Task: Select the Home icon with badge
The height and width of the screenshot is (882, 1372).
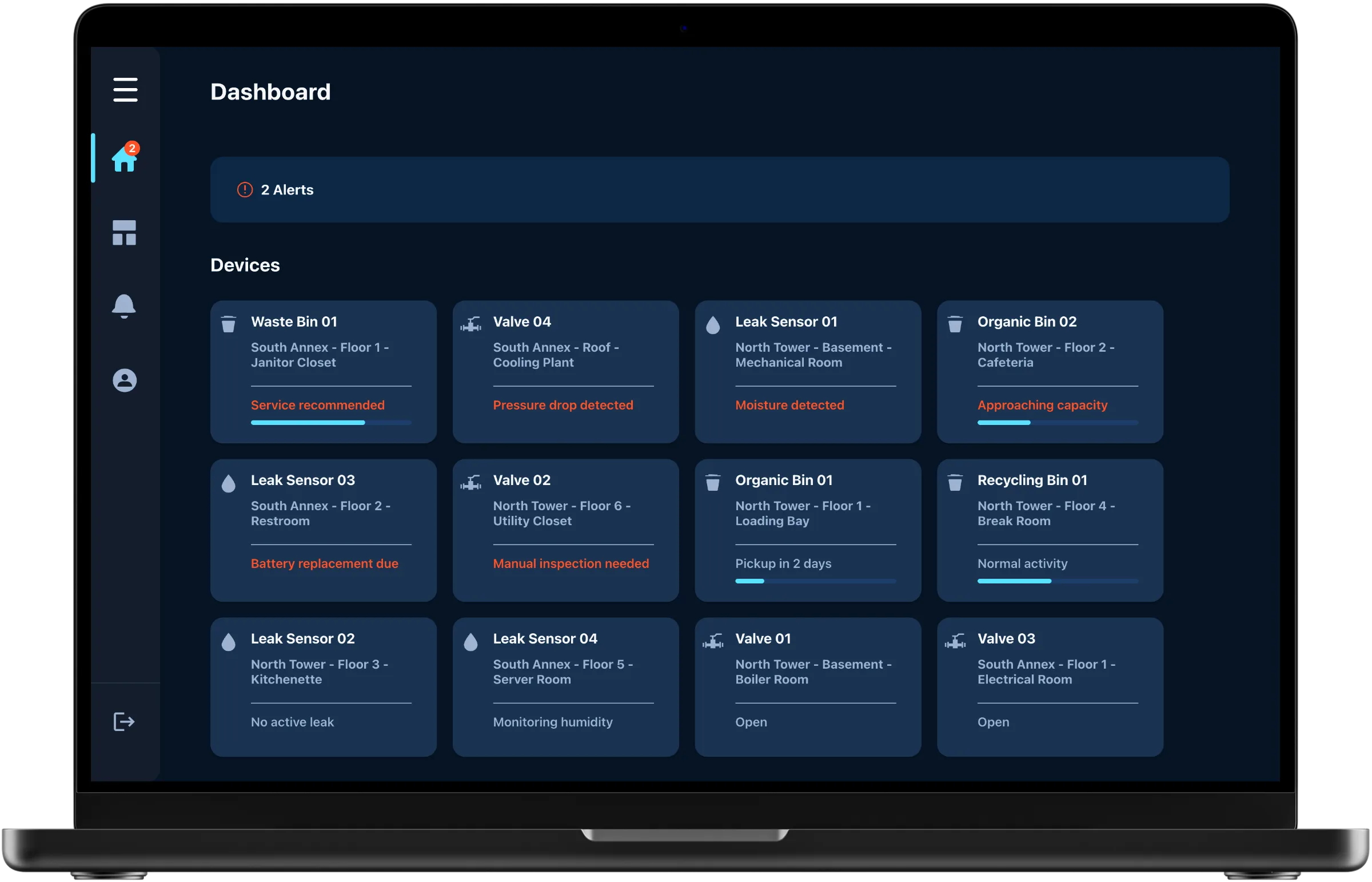Action: click(125, 157)
